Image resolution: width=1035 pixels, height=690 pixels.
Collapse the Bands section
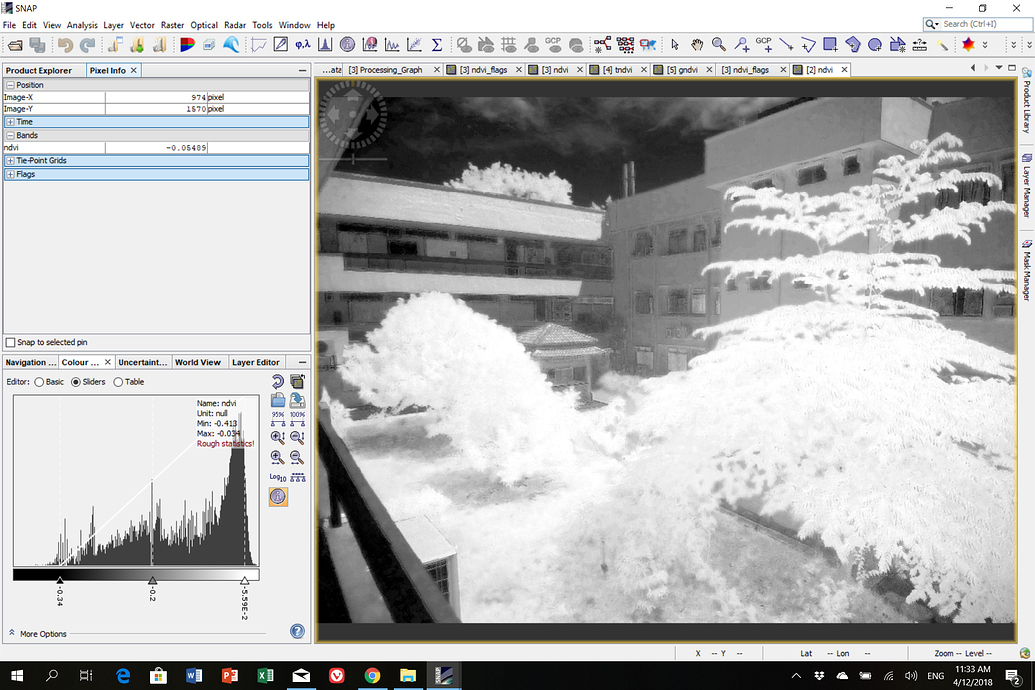(x=11, y=135)
